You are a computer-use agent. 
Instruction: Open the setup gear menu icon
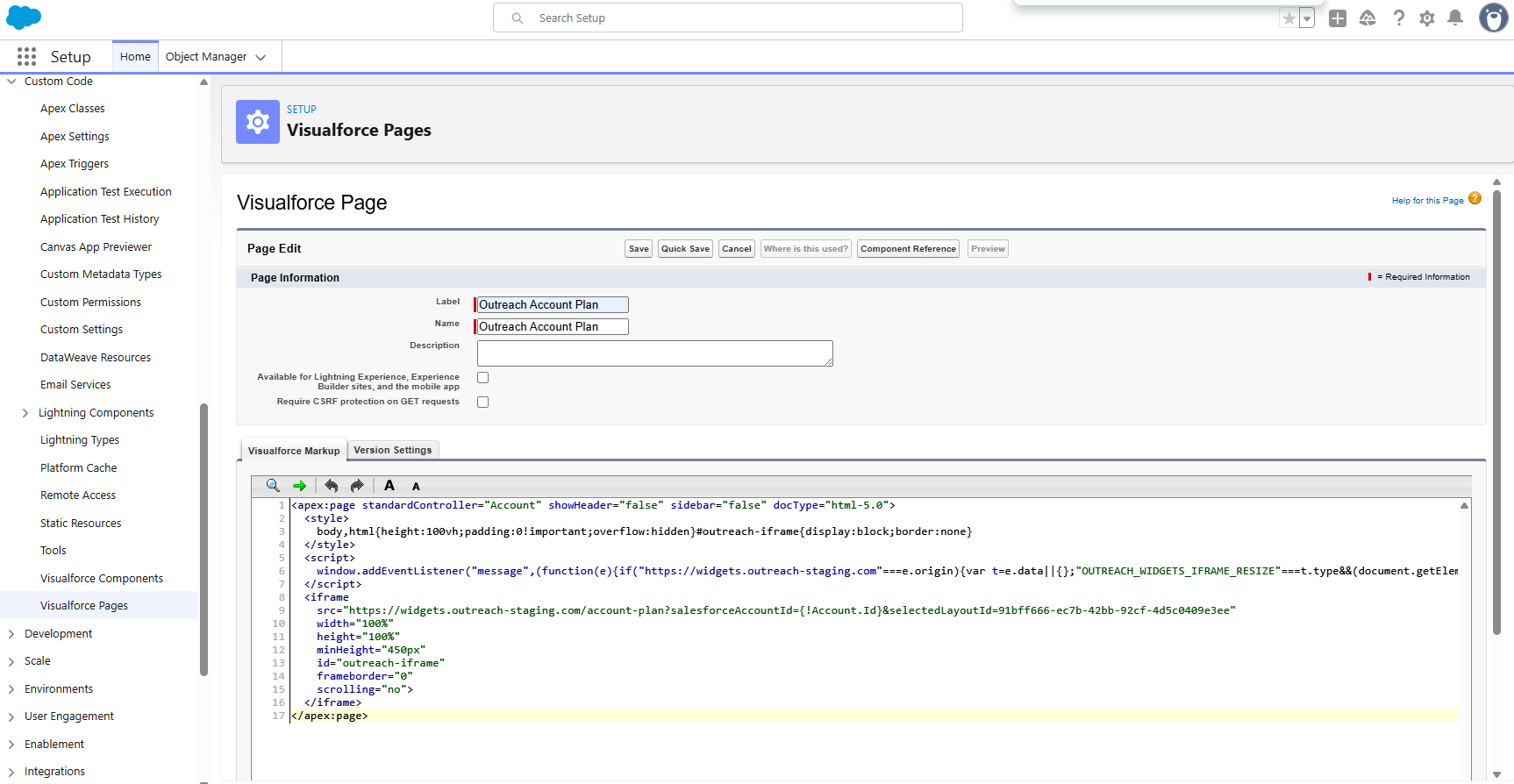1427,18
